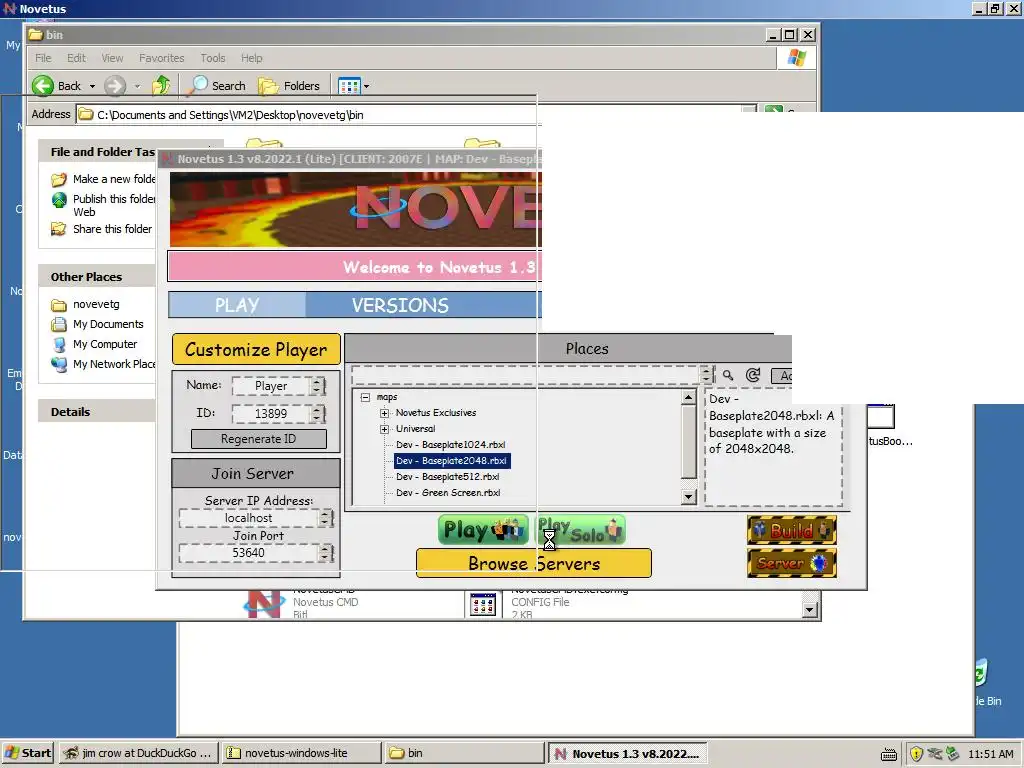Click the Name field stepper
The height and width of the screenshot is (768, 1024).
click(317, 386)
